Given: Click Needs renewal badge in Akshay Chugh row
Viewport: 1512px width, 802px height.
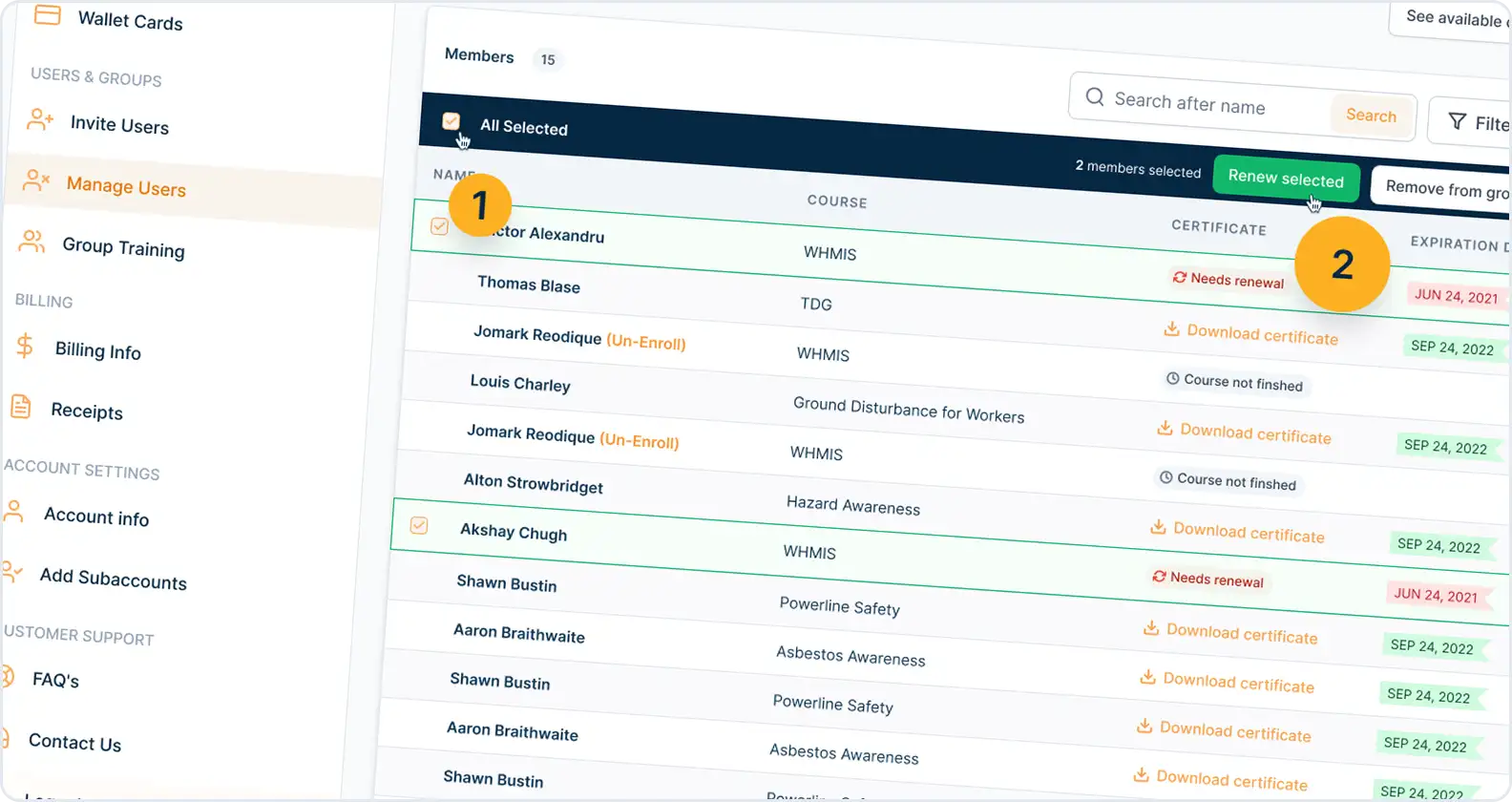Looking at the screenshot, I should point(1207,579).
